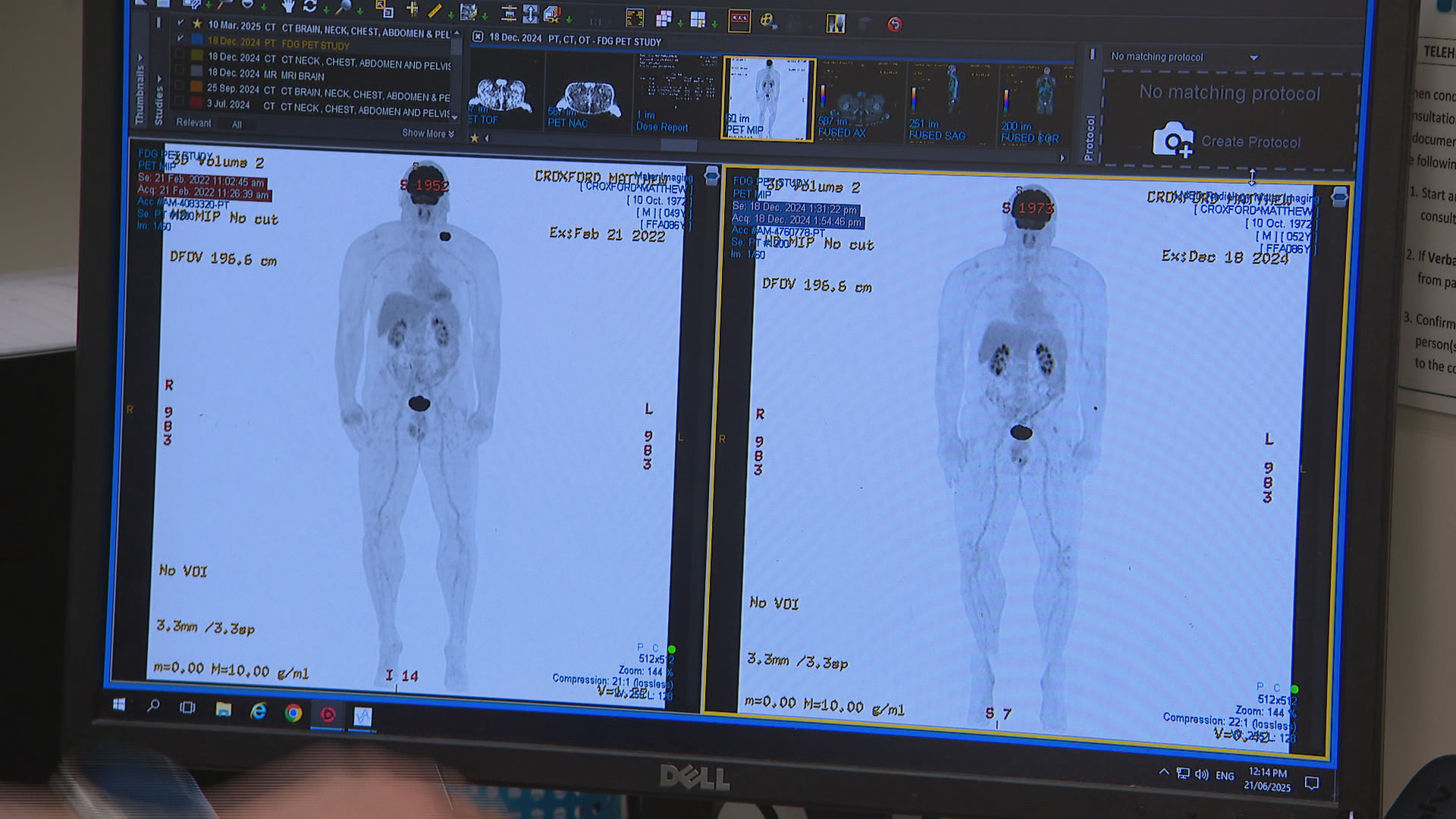The width and height of the screenshot is (1456, 819).
Task: Open File Explorer from taskbar
Action: click(223, 709)
